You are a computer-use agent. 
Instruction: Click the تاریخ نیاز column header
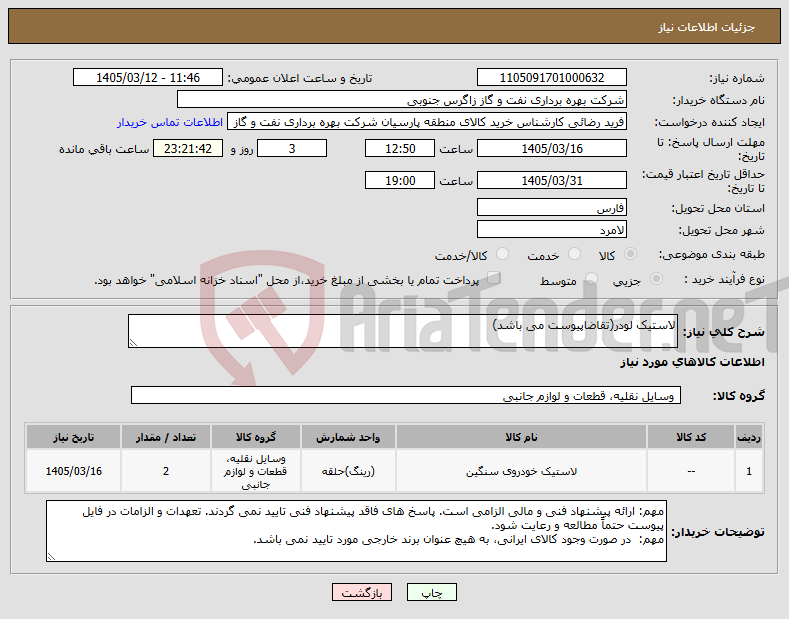[x=73, y=437]
